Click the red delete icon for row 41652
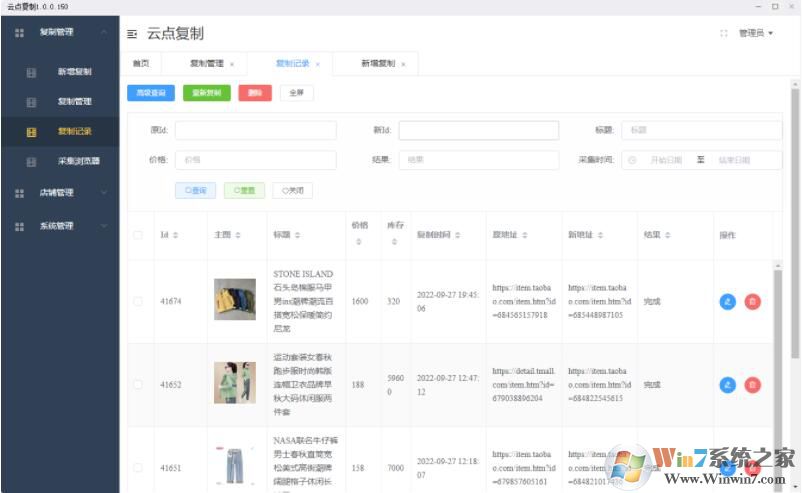802x493 pixels. [x=752, y=384]
